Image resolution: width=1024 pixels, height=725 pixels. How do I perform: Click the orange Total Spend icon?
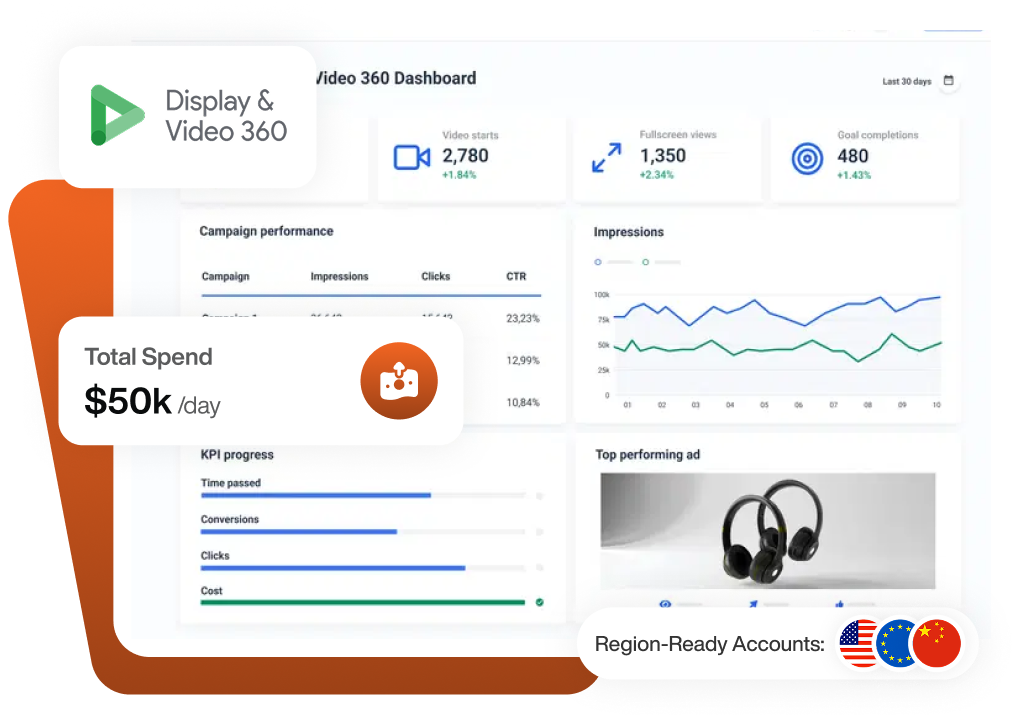399,381
